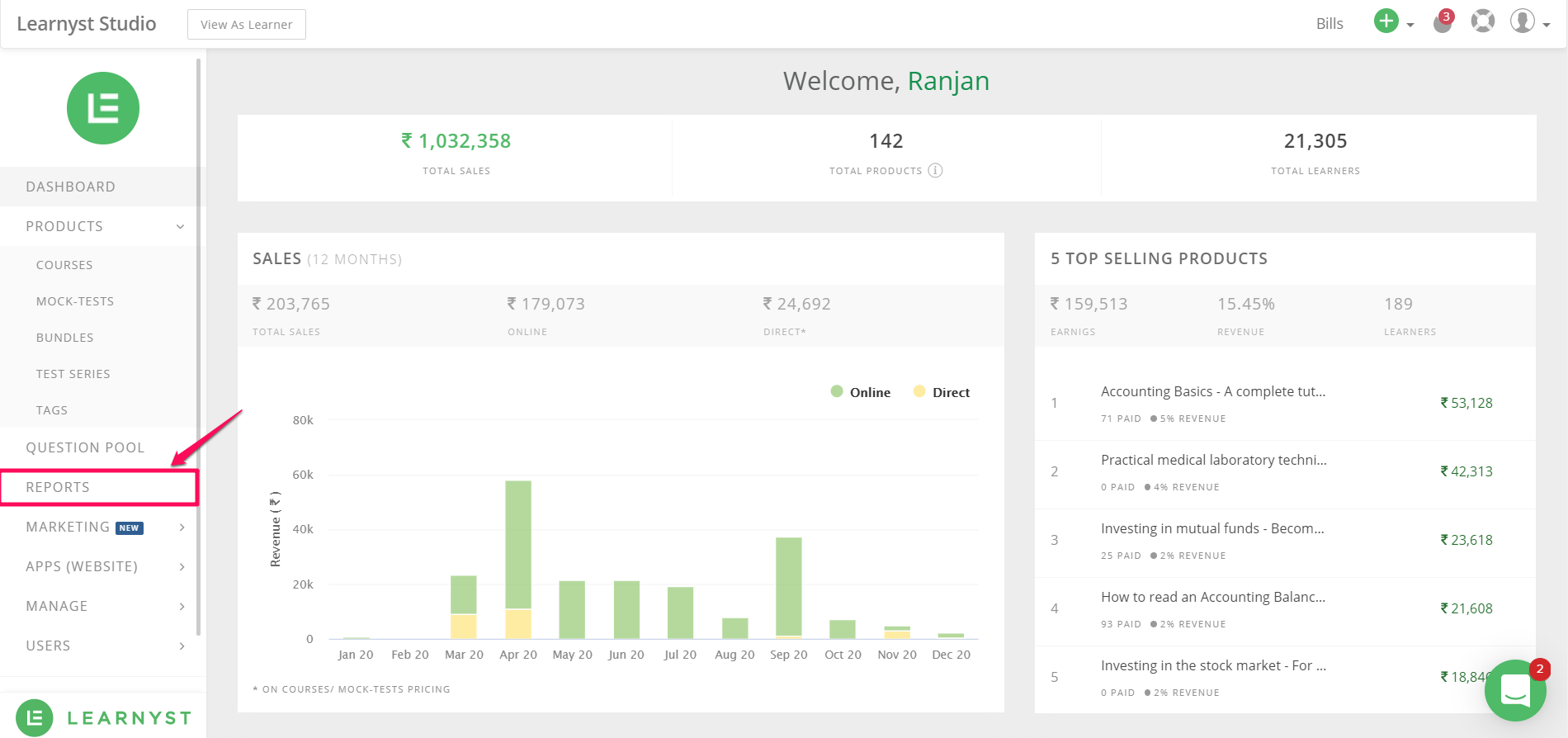The width and height of the screenshot is (1568, 738).
Task: Click the green Learnyst logo circle
Action: (103, 108)
